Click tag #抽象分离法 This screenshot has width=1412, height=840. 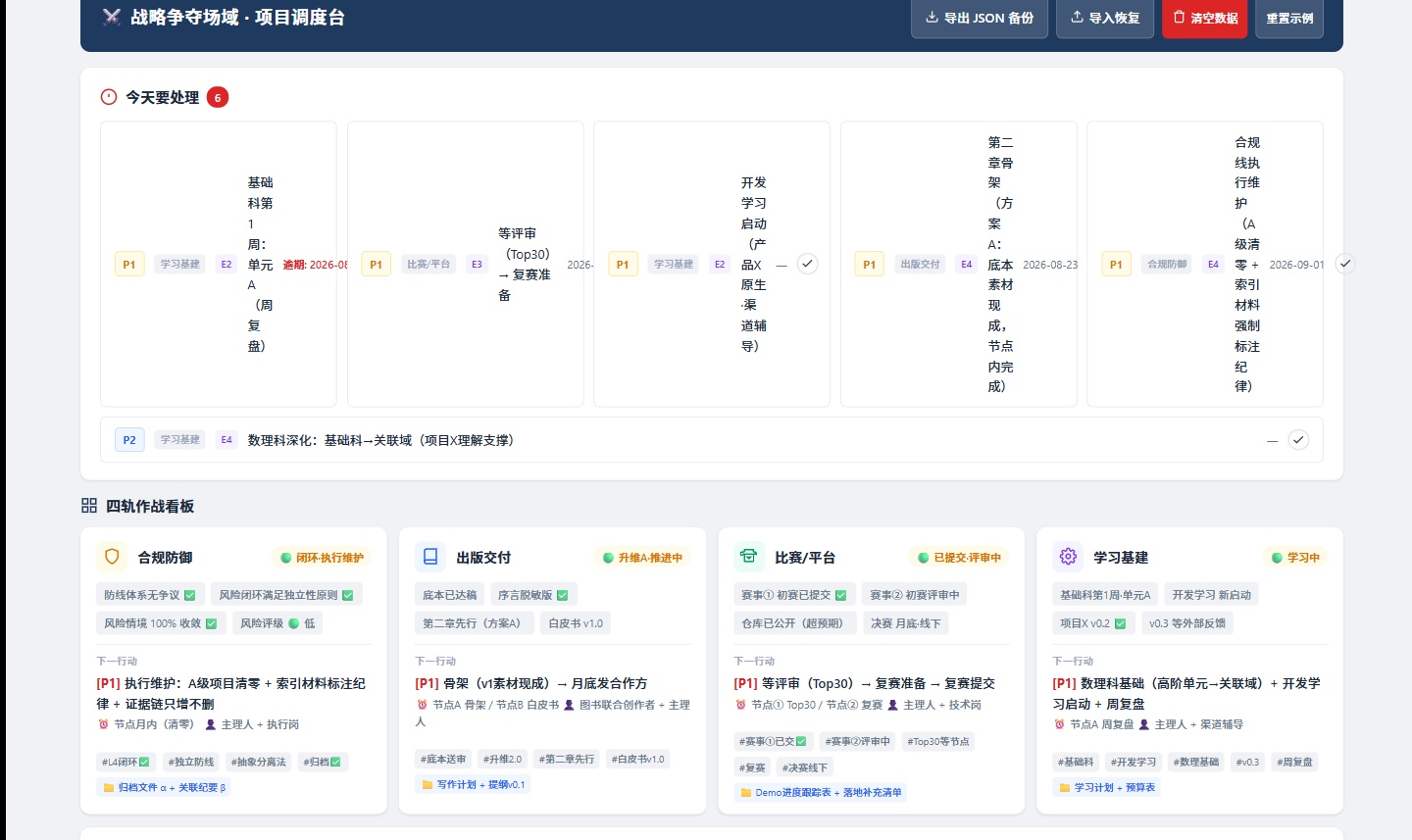click(x=258, y=762)
